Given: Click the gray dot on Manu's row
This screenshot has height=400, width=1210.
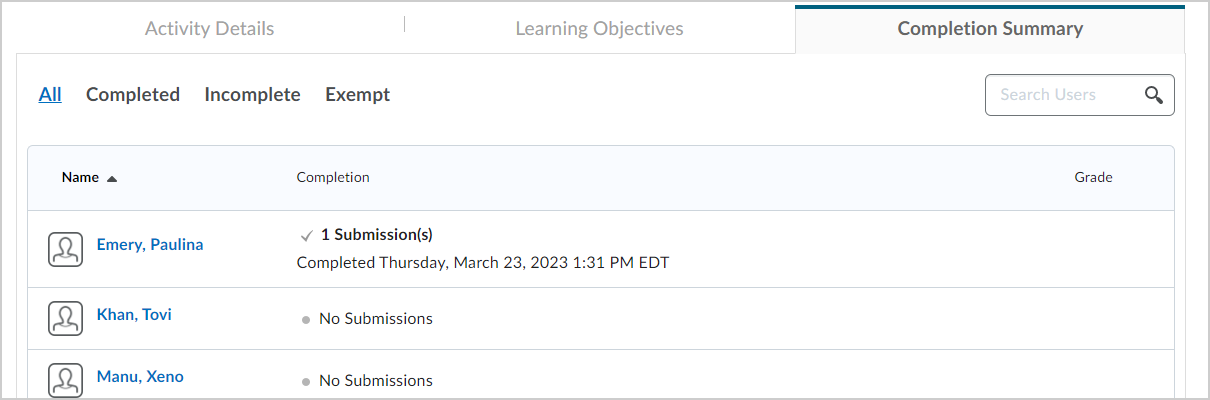Looking at the screenshot, I should pos(305,382).
